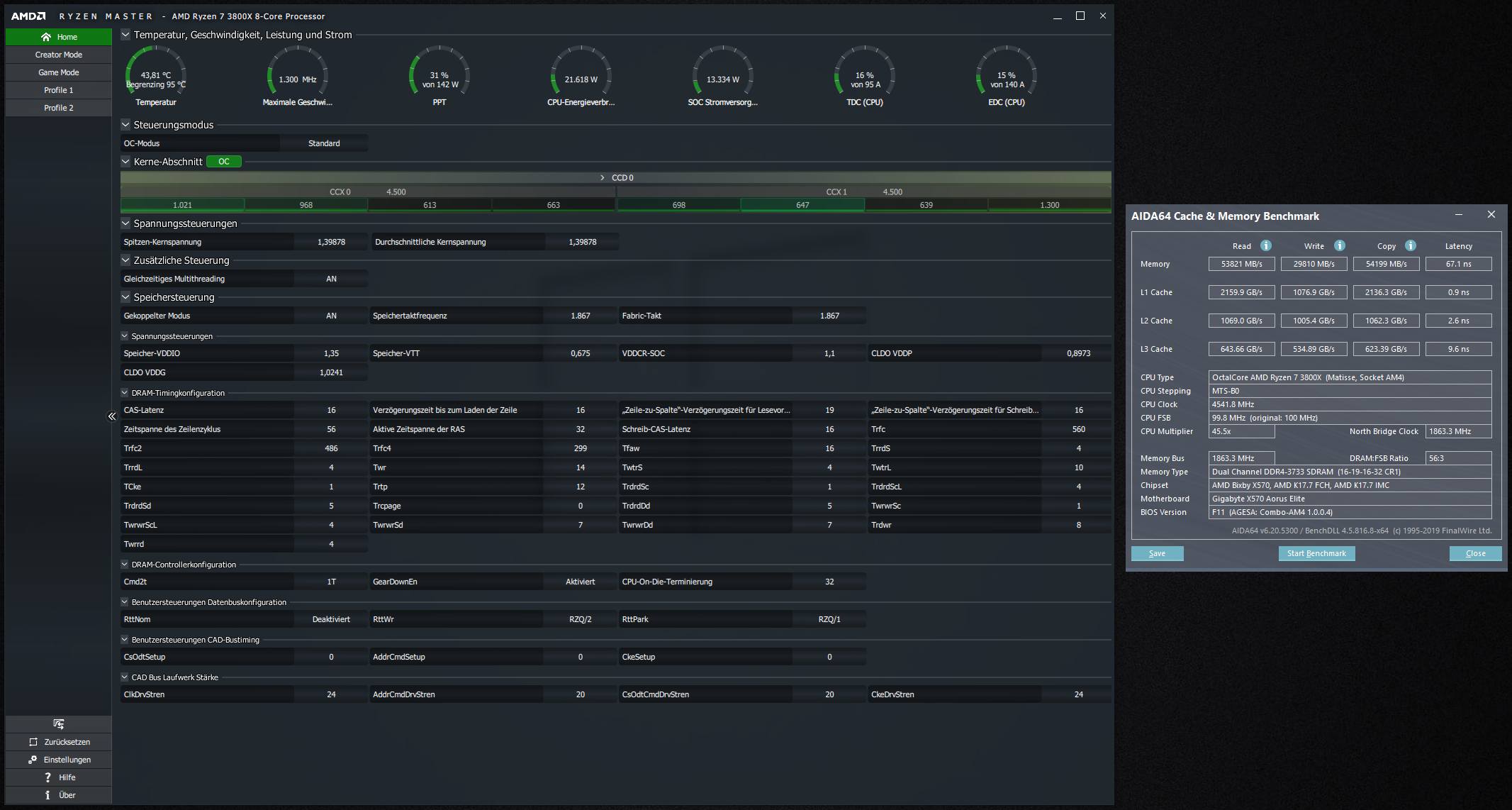Image resolution: width=1512 pixels, height=810 pixels.
Task: Click the Temperatur gauge dial
Action: [x=156, y=74]
